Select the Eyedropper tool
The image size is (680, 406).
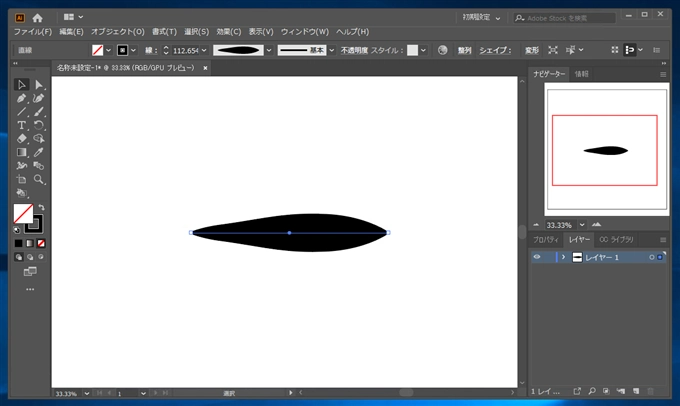pyautogui.click(x=39, y=152)
